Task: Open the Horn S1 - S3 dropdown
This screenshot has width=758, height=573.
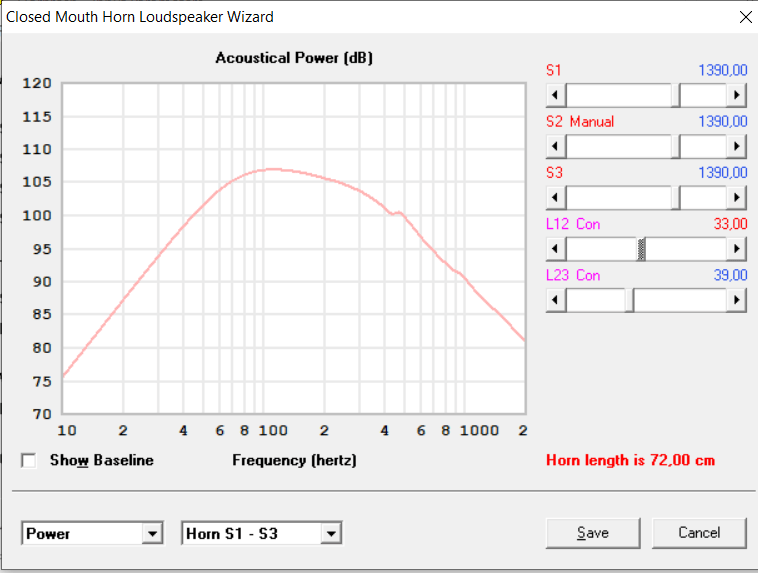Action: pos(331,533)
